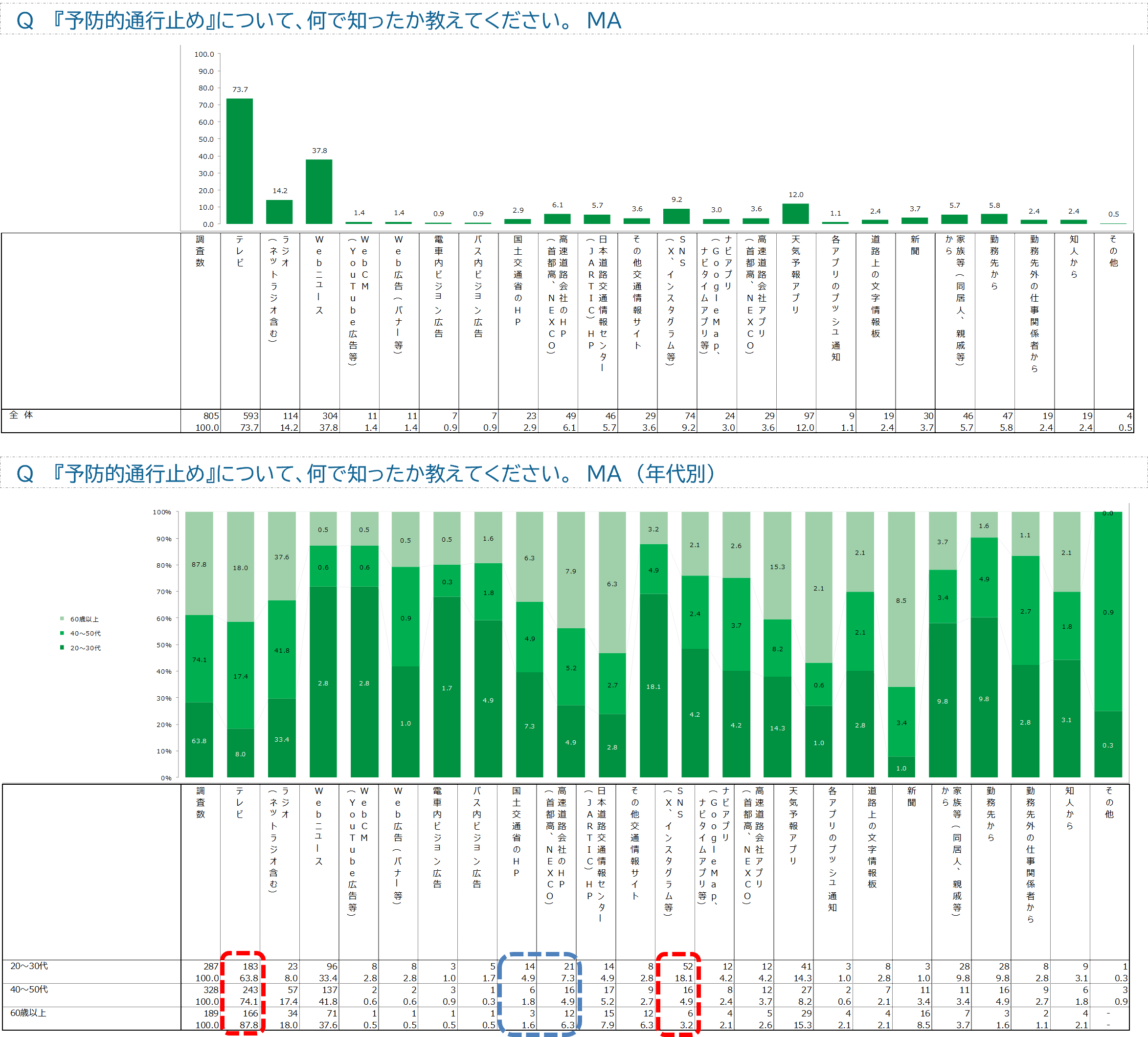Select 114 ラジオ count in the 全体 row
This screenshot has height=1037, width=1148.
[291, 416]
